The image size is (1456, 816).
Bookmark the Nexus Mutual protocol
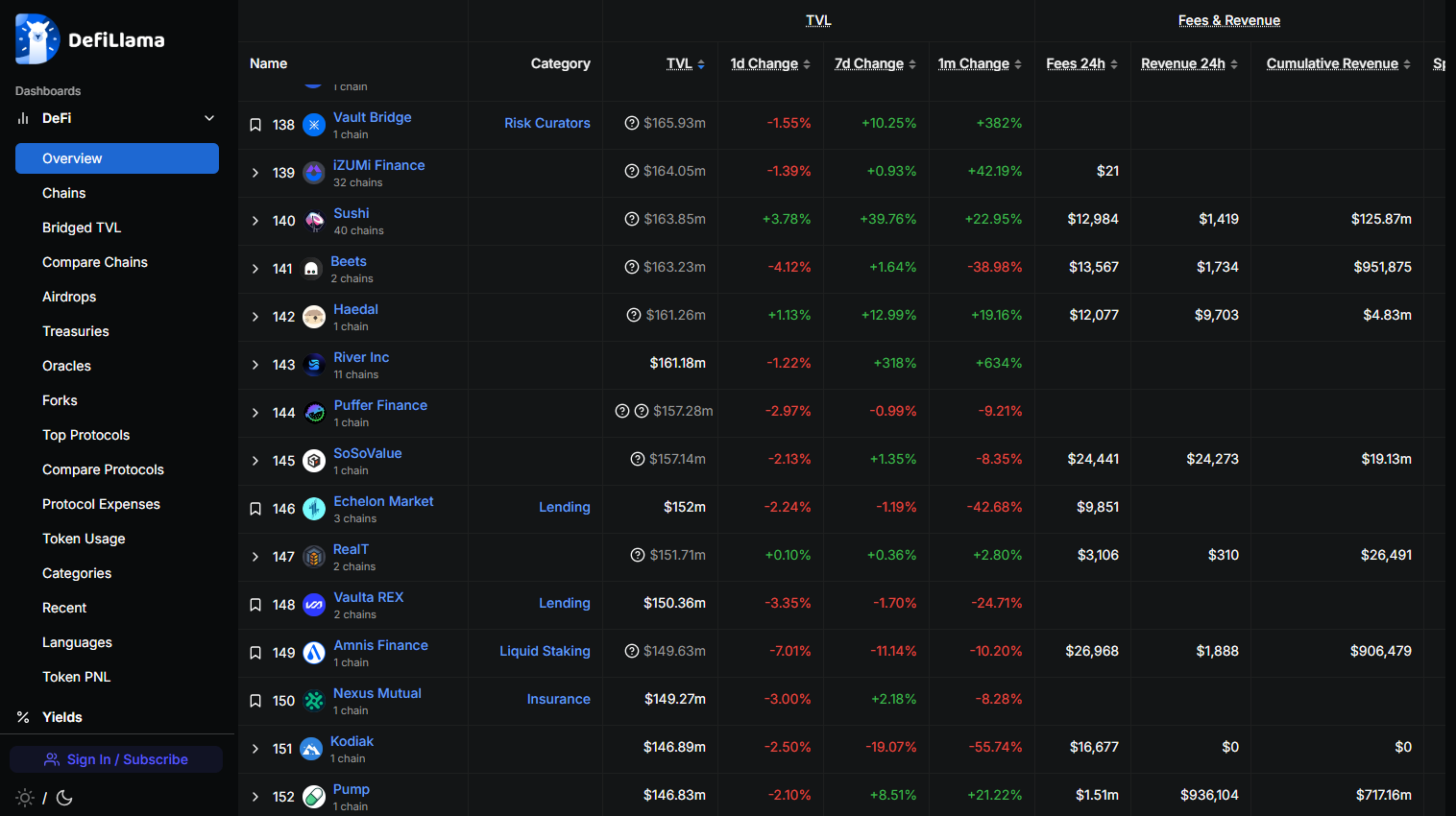[x=255, y=701]
